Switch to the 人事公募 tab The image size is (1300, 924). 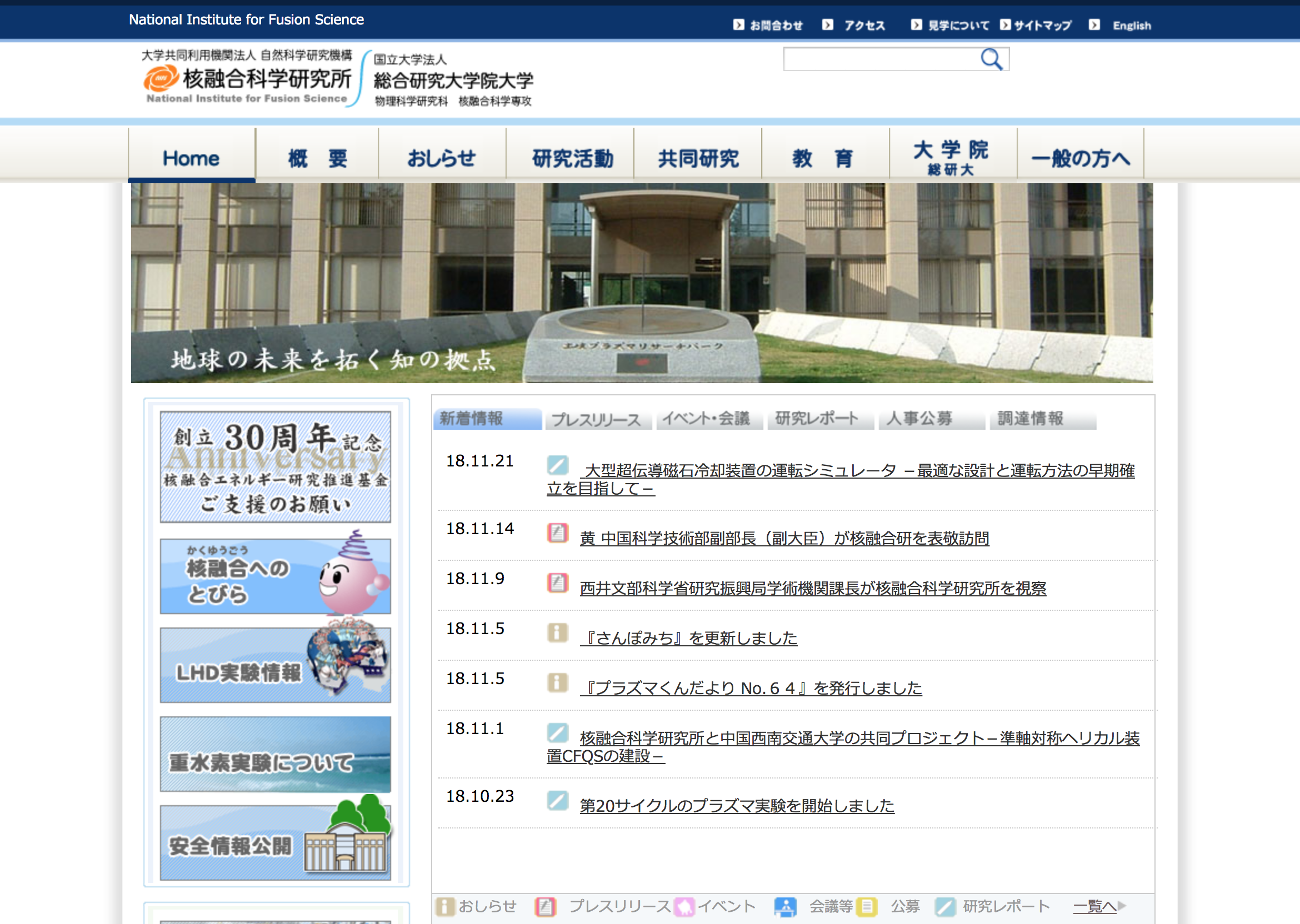pos(932,419)
